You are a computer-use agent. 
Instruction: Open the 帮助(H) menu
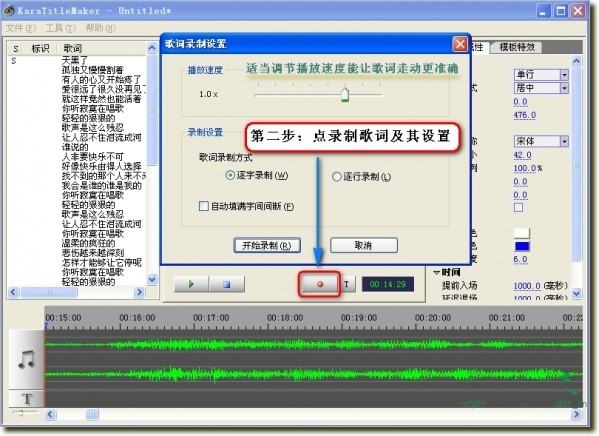point(100,28)
